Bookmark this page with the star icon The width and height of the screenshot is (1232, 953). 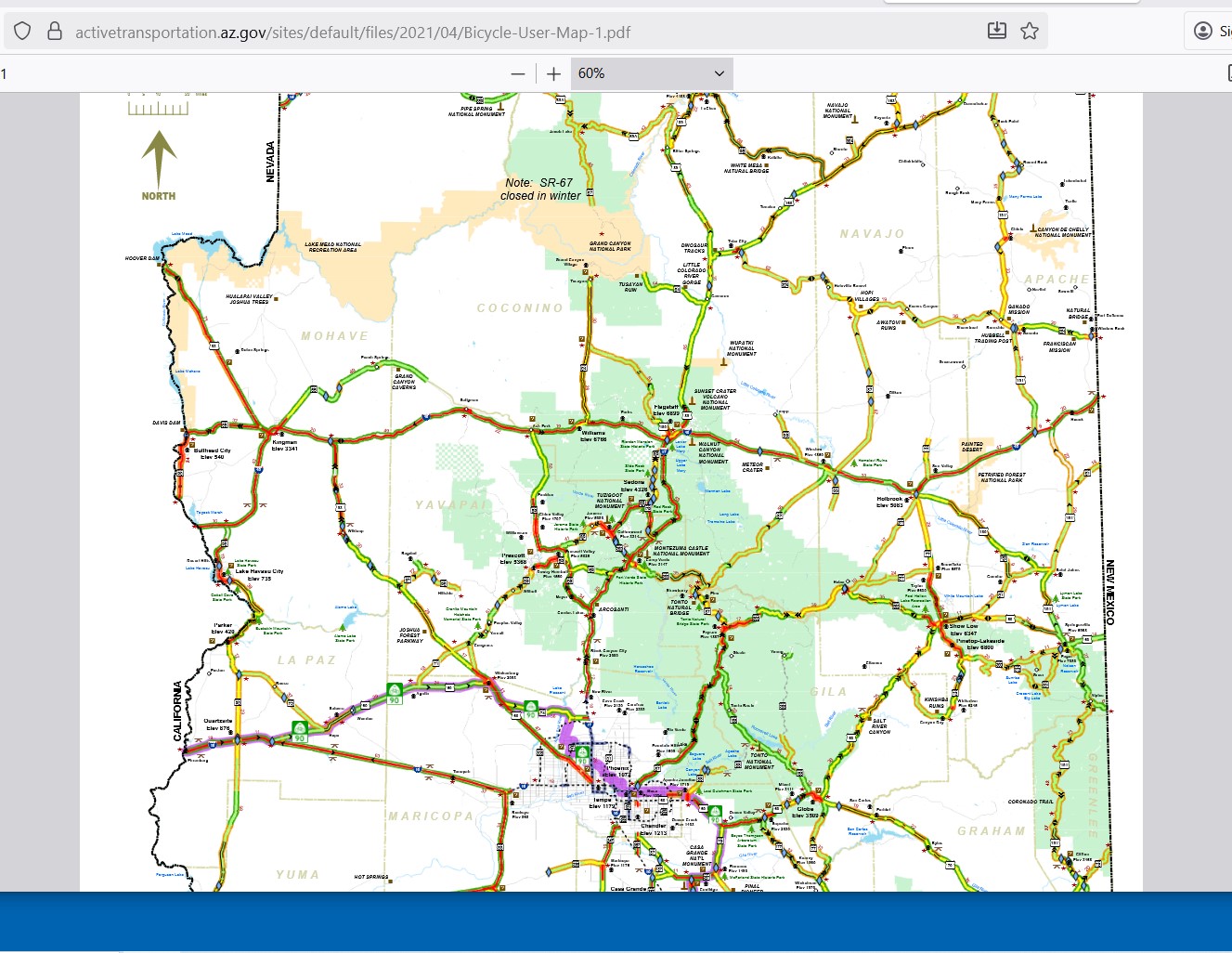[1030, 31]
